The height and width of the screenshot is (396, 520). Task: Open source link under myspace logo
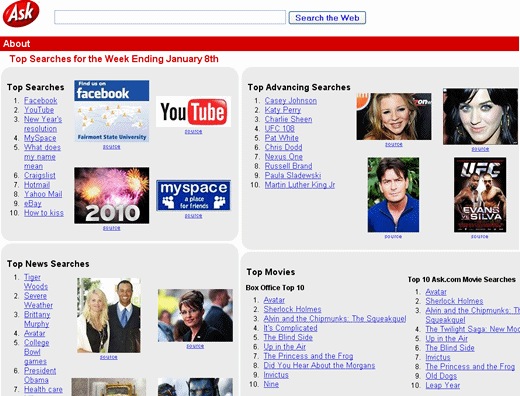tap(193, 216)
